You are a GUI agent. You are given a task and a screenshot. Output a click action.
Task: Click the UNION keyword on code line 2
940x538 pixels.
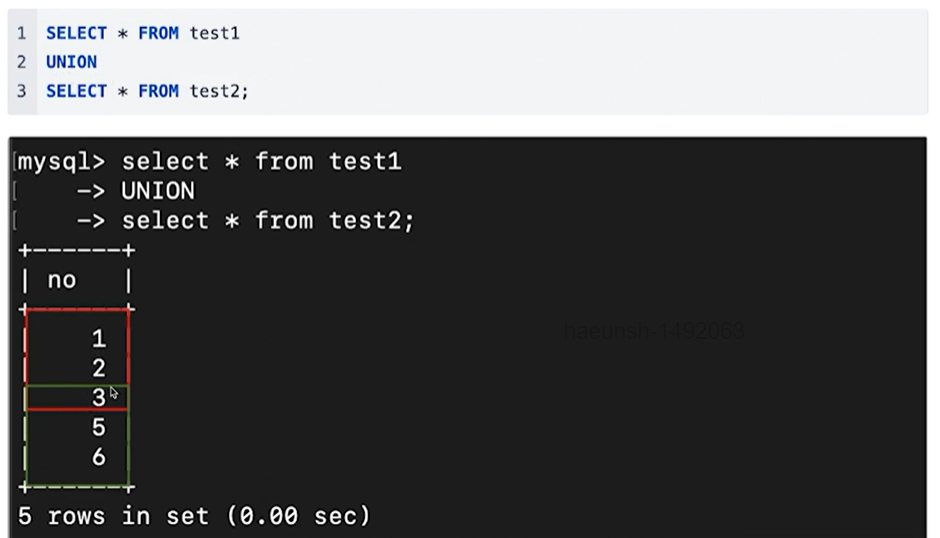coord(71,62)
